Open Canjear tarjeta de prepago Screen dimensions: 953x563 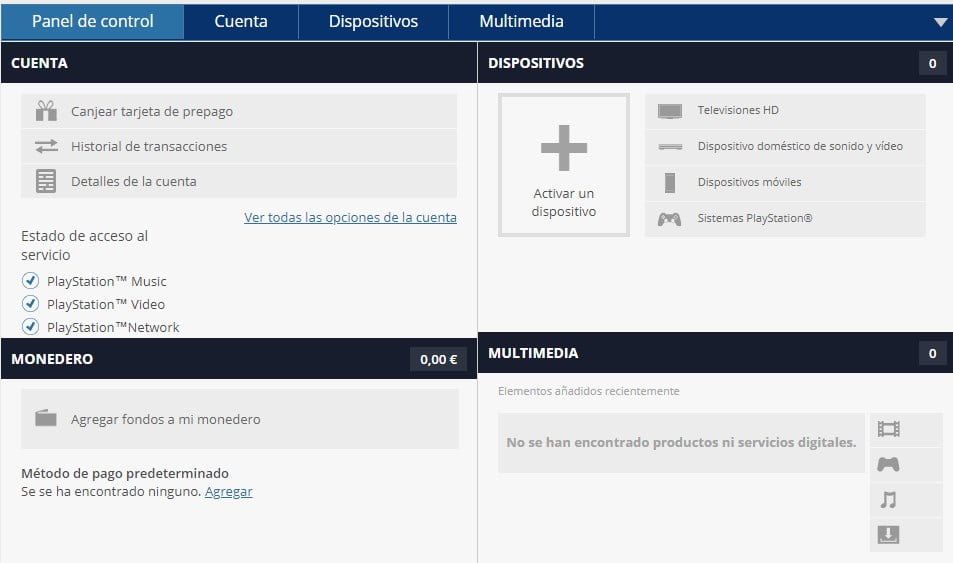tap(239, 111)
